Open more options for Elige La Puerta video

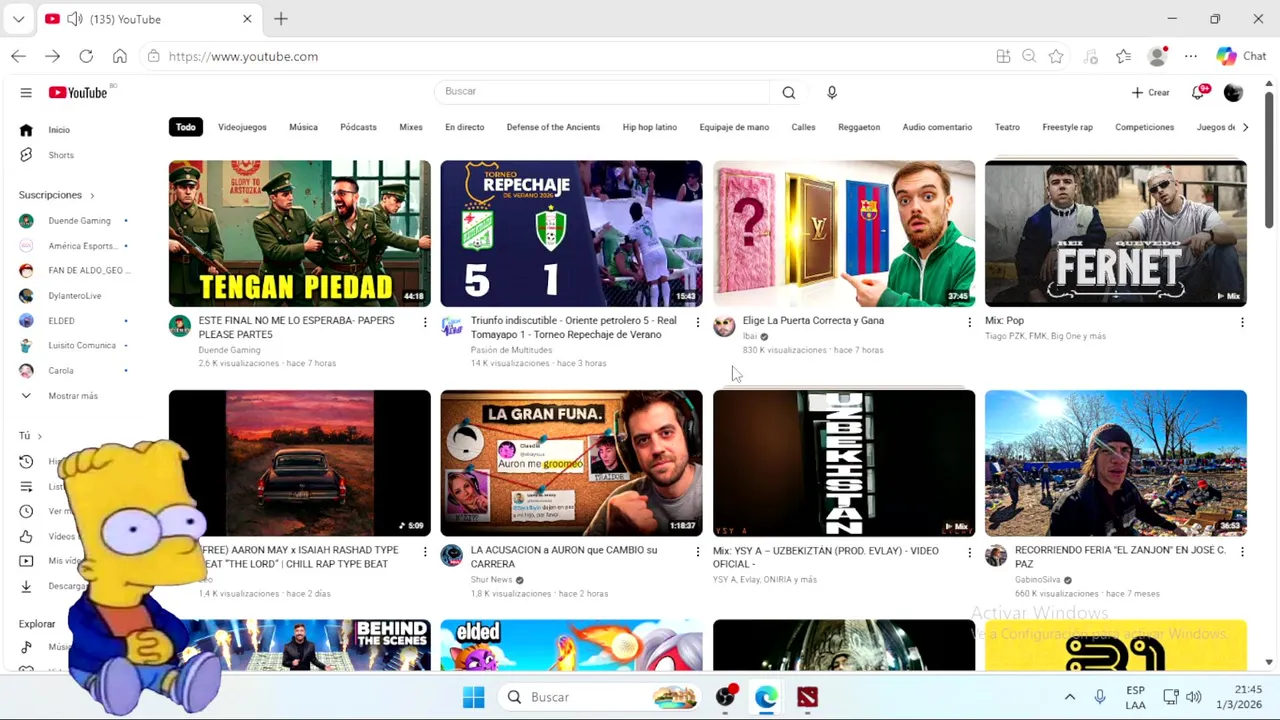(x=969, y=322)
